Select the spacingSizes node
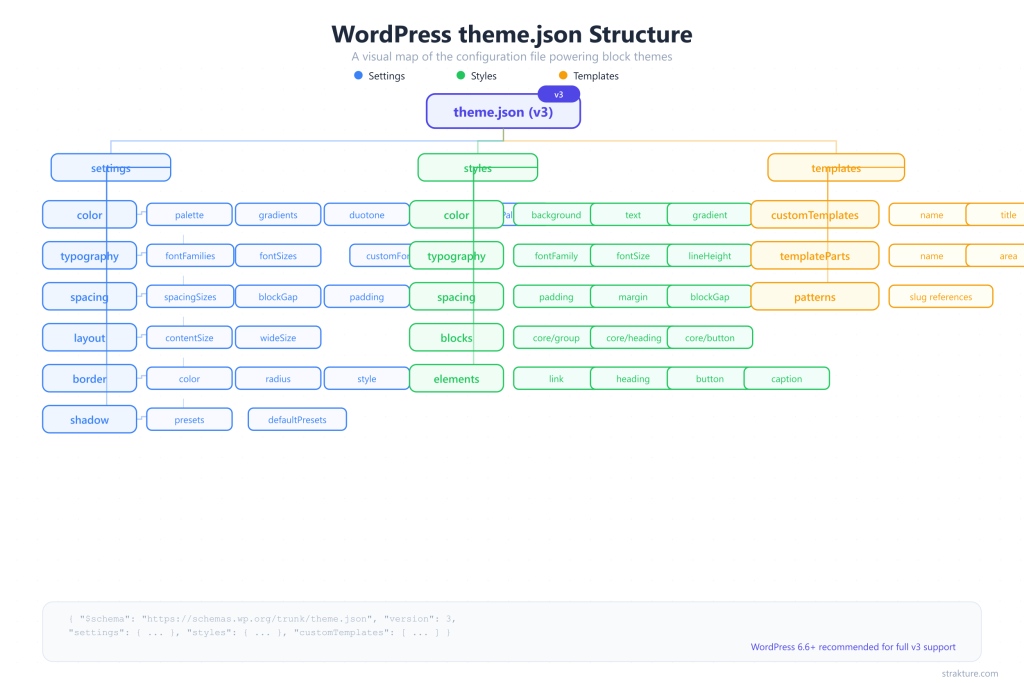This screenshot has width=1024, height=683. (x=190, y=297)
